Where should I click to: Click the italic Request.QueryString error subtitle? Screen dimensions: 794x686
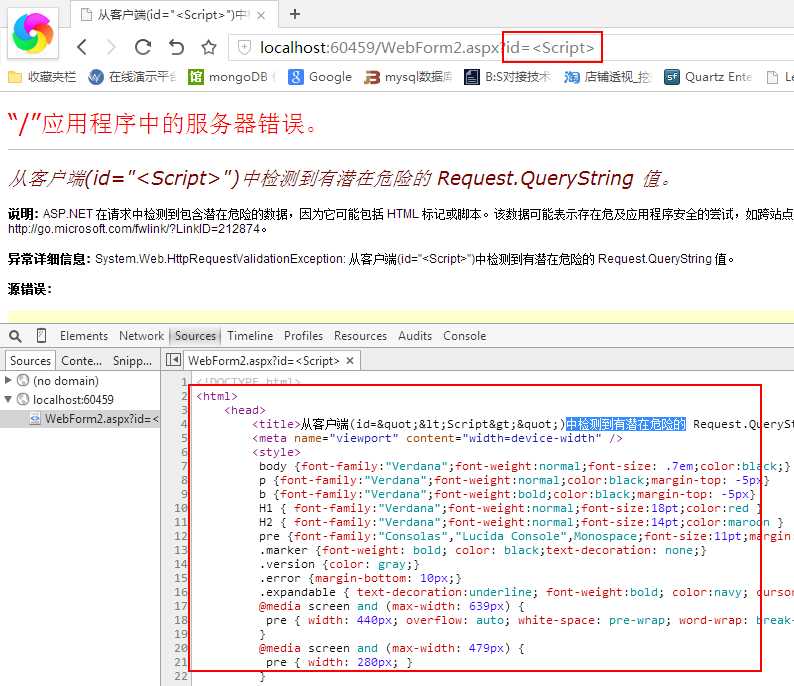click(339, 178)
